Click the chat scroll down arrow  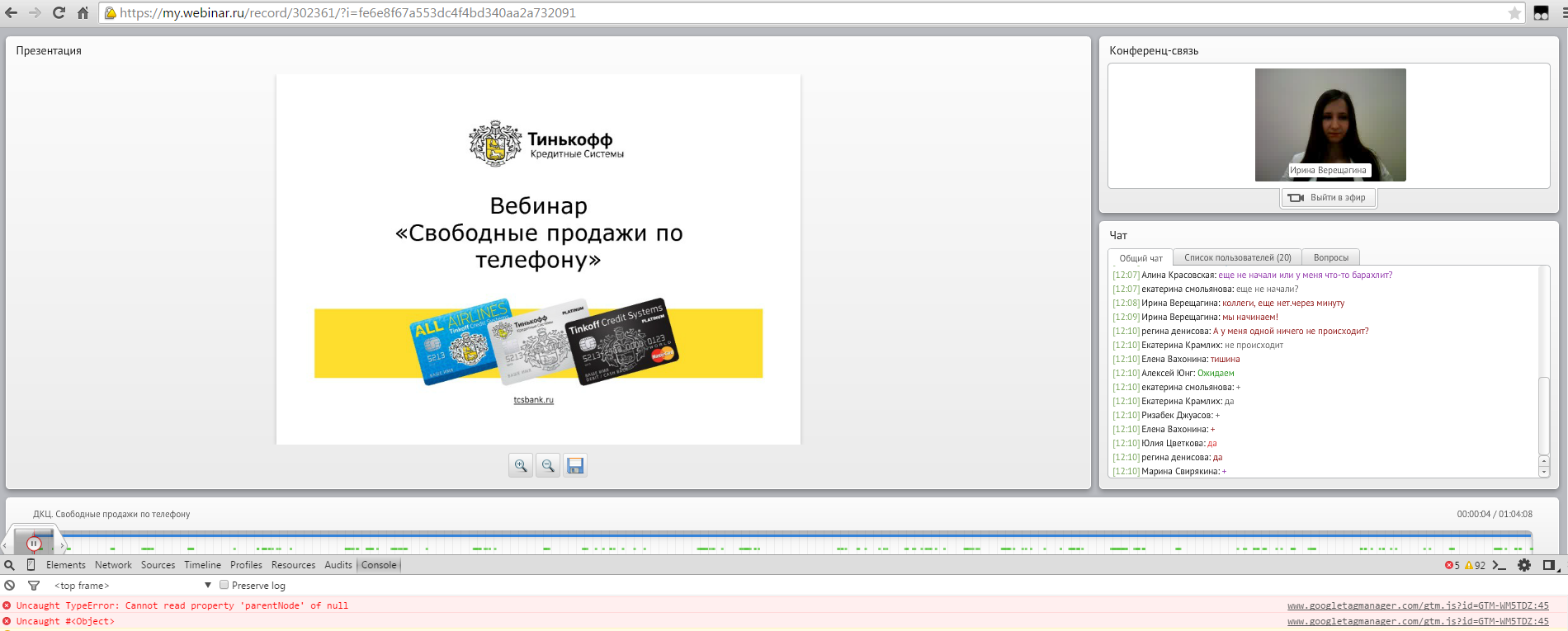[1544, 471]
